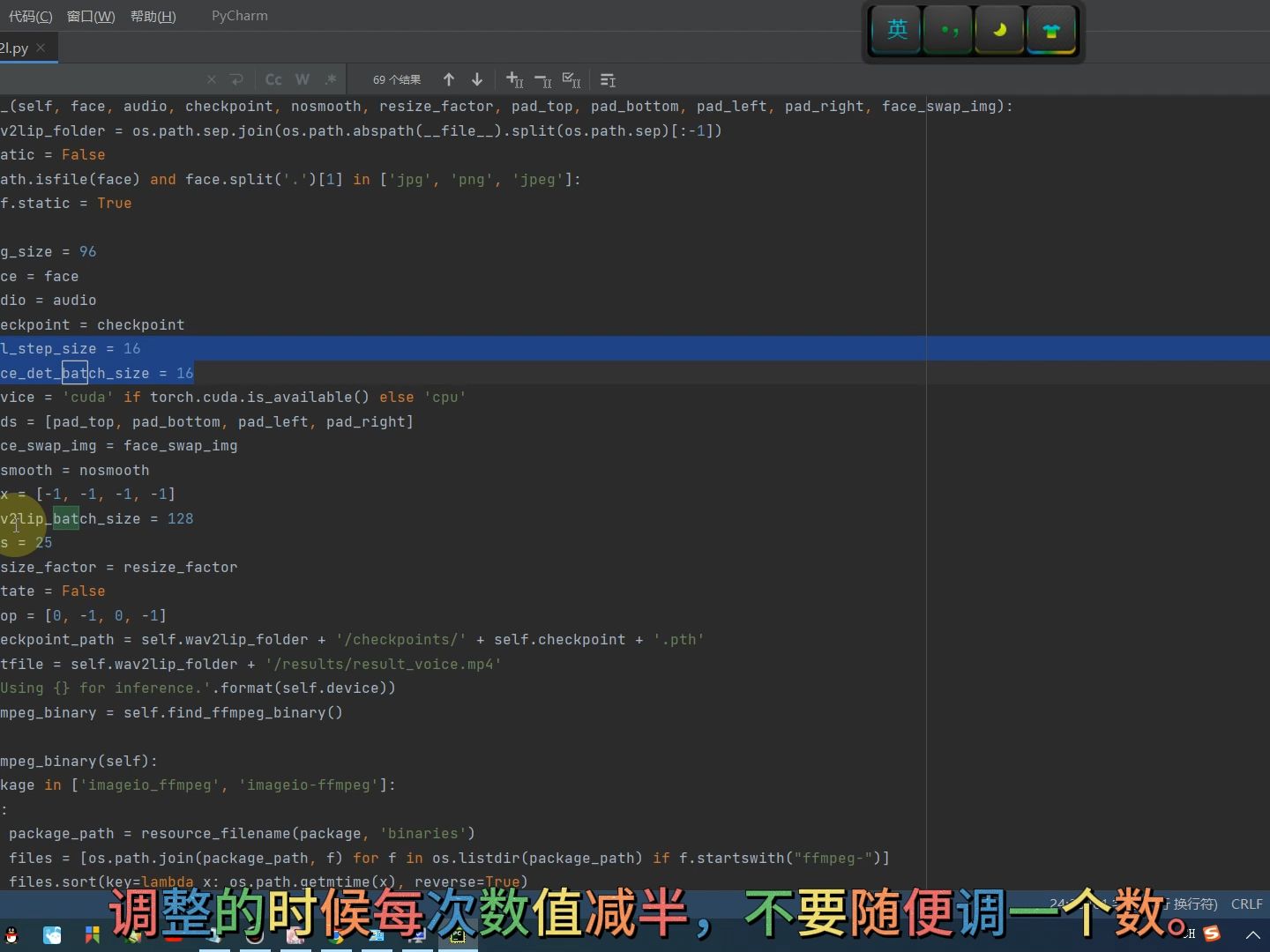
Task: Open the search filter options icon
Action: tap(608, 79)
